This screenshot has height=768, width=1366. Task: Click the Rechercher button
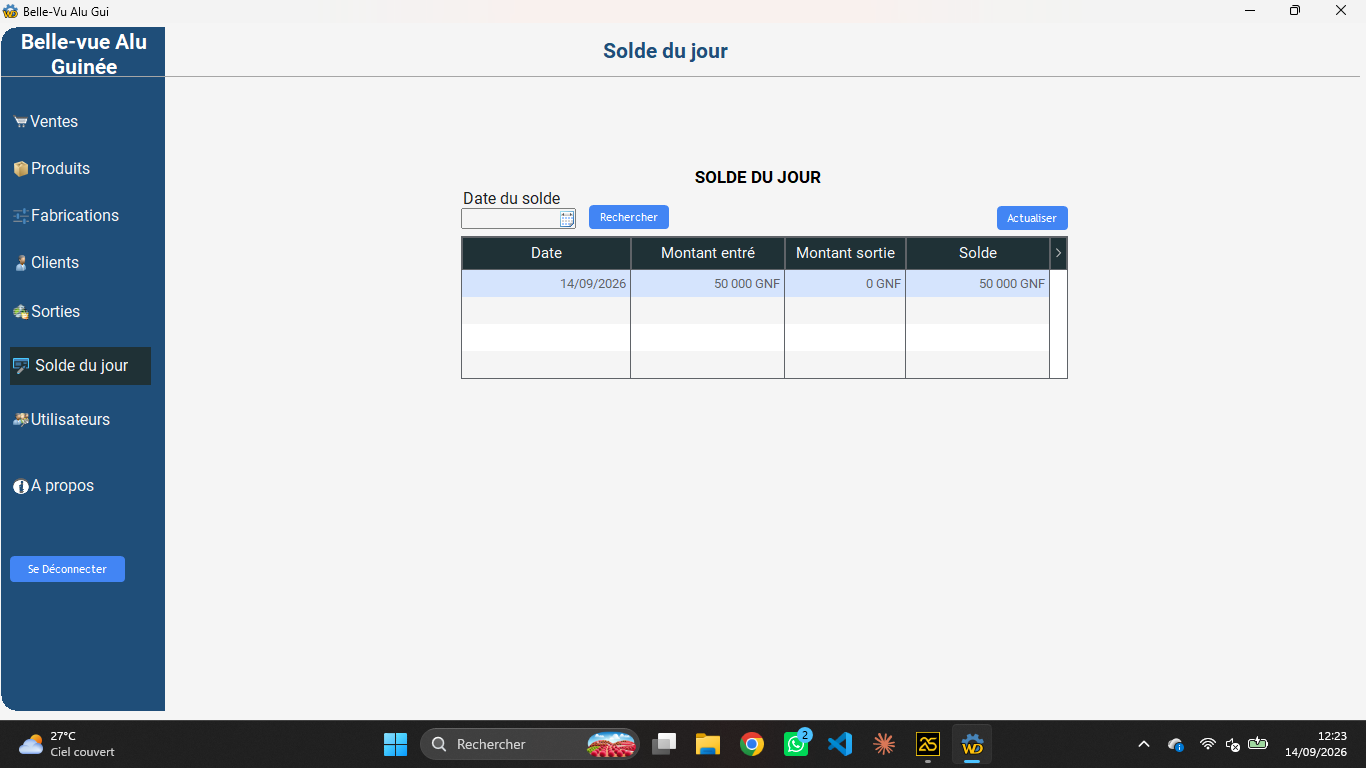629,217
